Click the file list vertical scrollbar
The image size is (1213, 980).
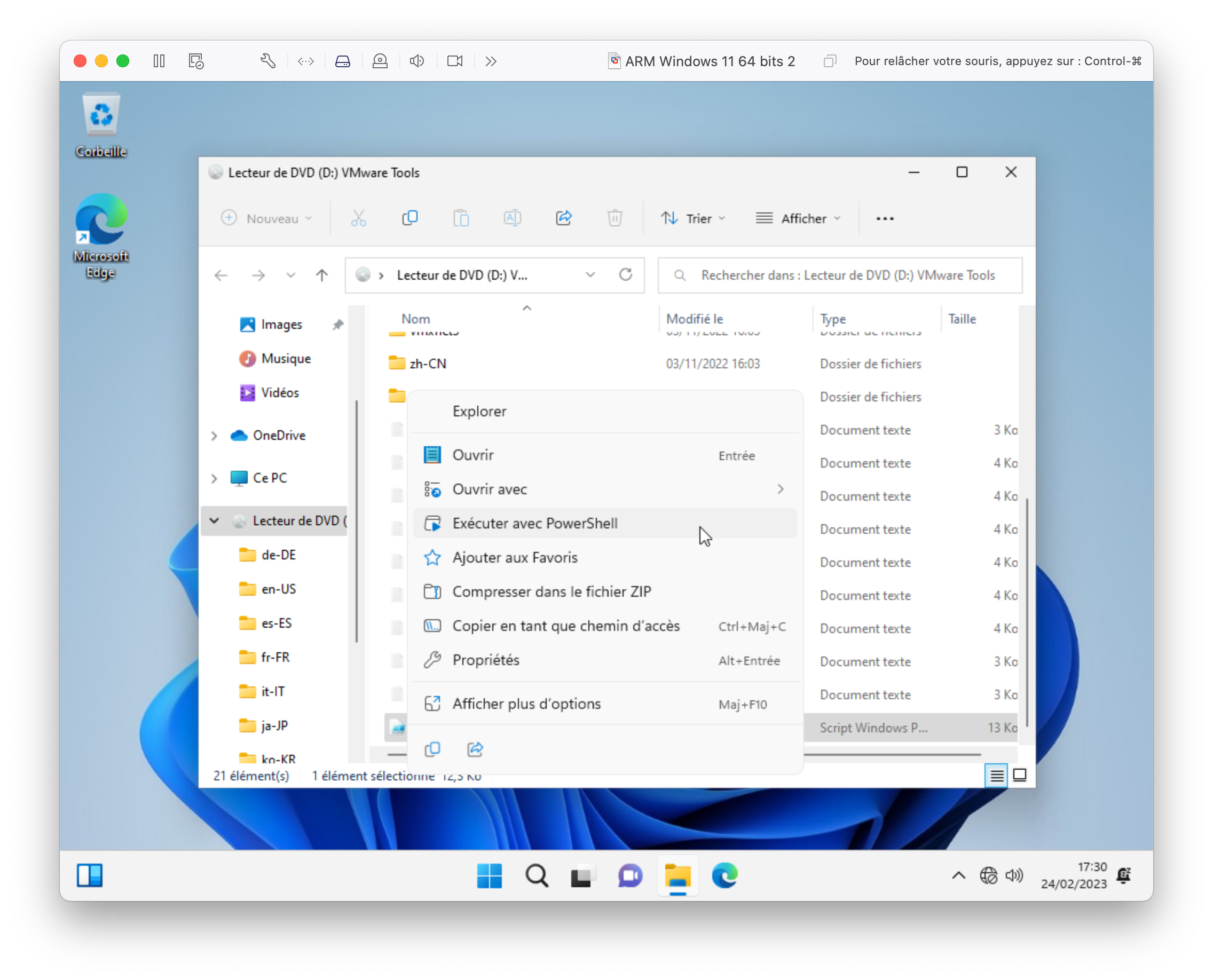pyautogui.click(x=1026, y=613)
